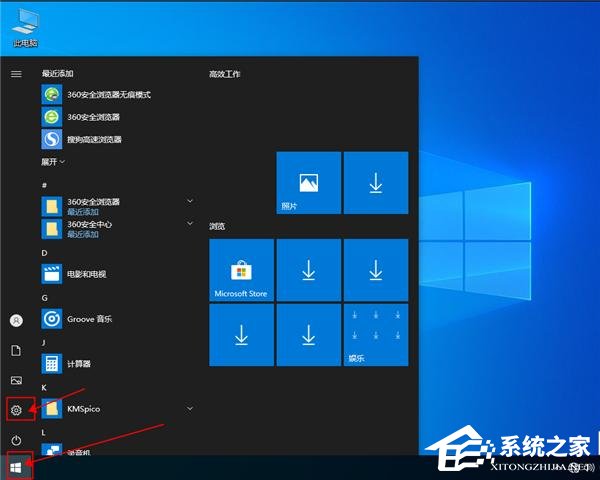Open the 照片 Photos tile
This screenshot has height=480, width=600.
[308, 183]
